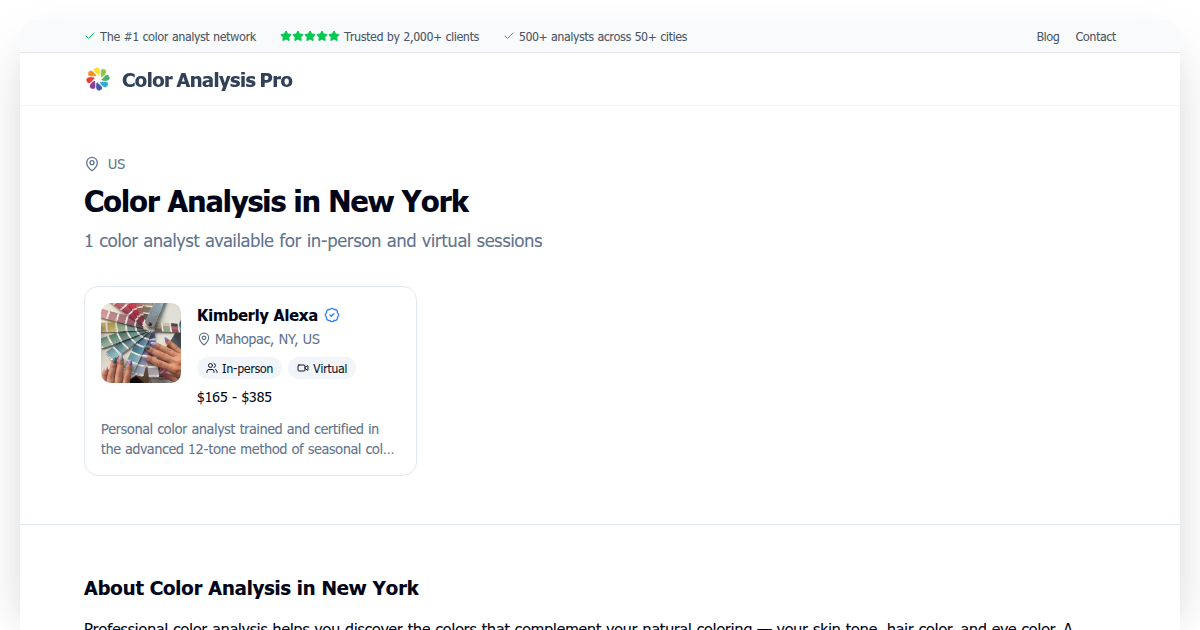Click the 'About Color Analysis in New York' heading

tap(252, 588)
